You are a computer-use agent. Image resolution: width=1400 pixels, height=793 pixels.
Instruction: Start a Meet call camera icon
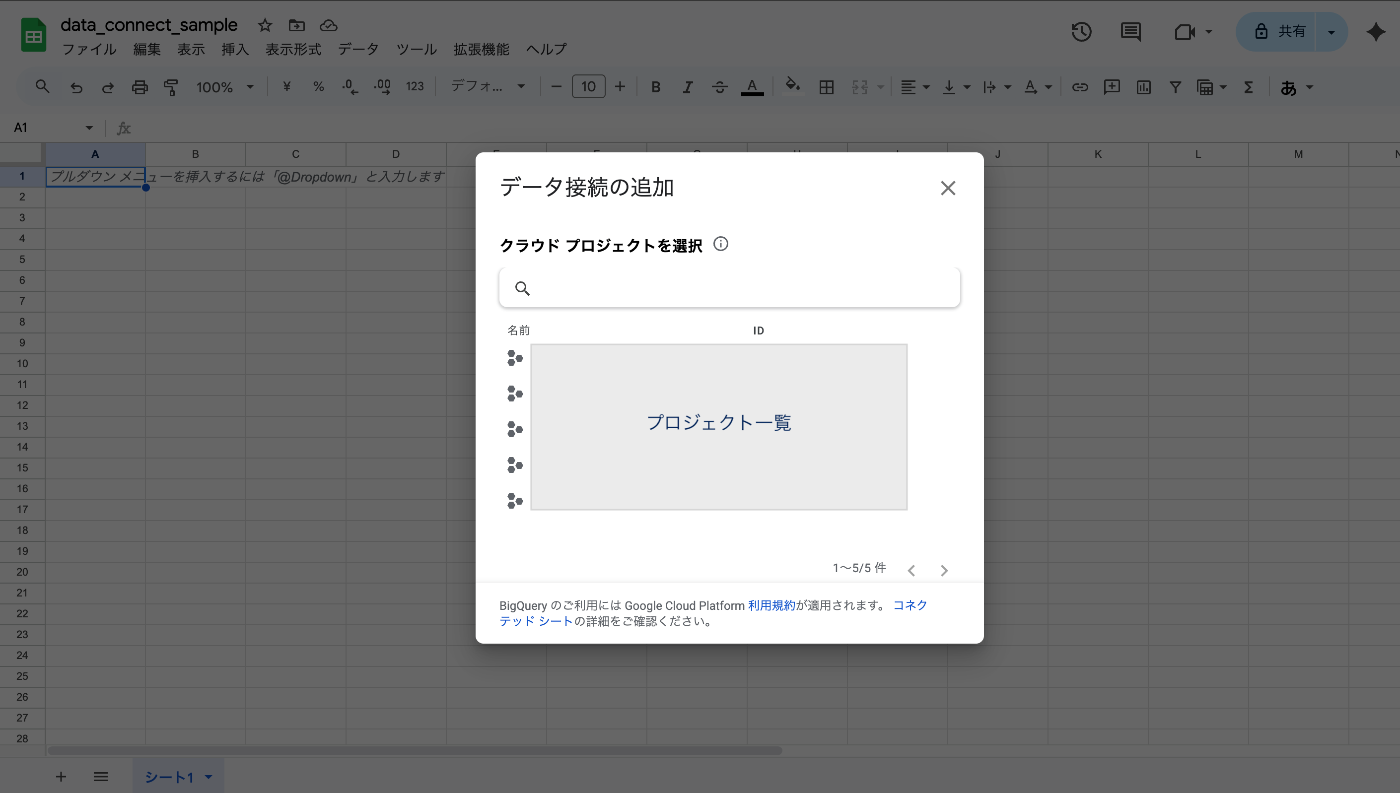[1185, 32]
